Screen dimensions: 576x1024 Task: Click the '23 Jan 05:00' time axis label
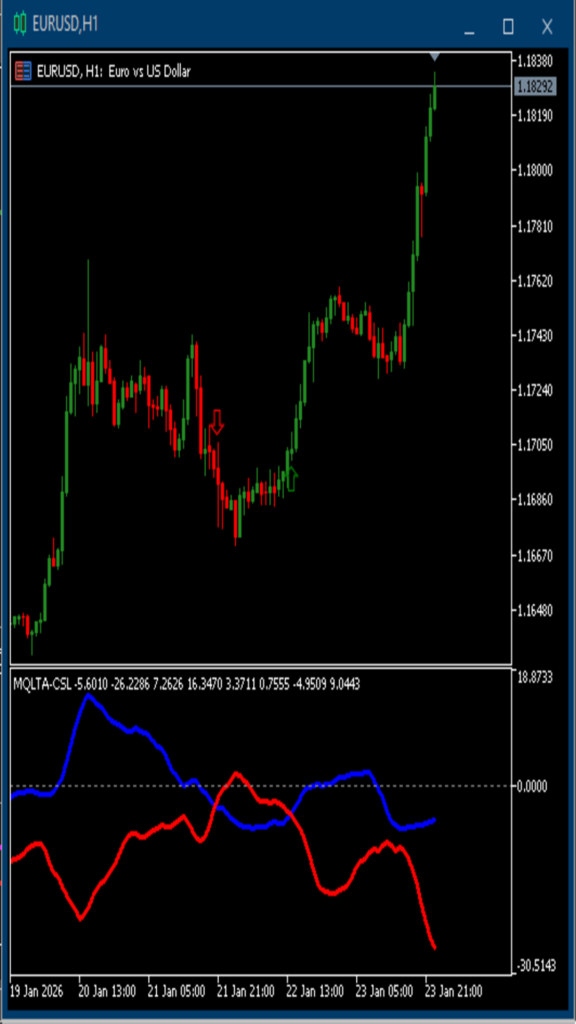click(x=385, y=991)
